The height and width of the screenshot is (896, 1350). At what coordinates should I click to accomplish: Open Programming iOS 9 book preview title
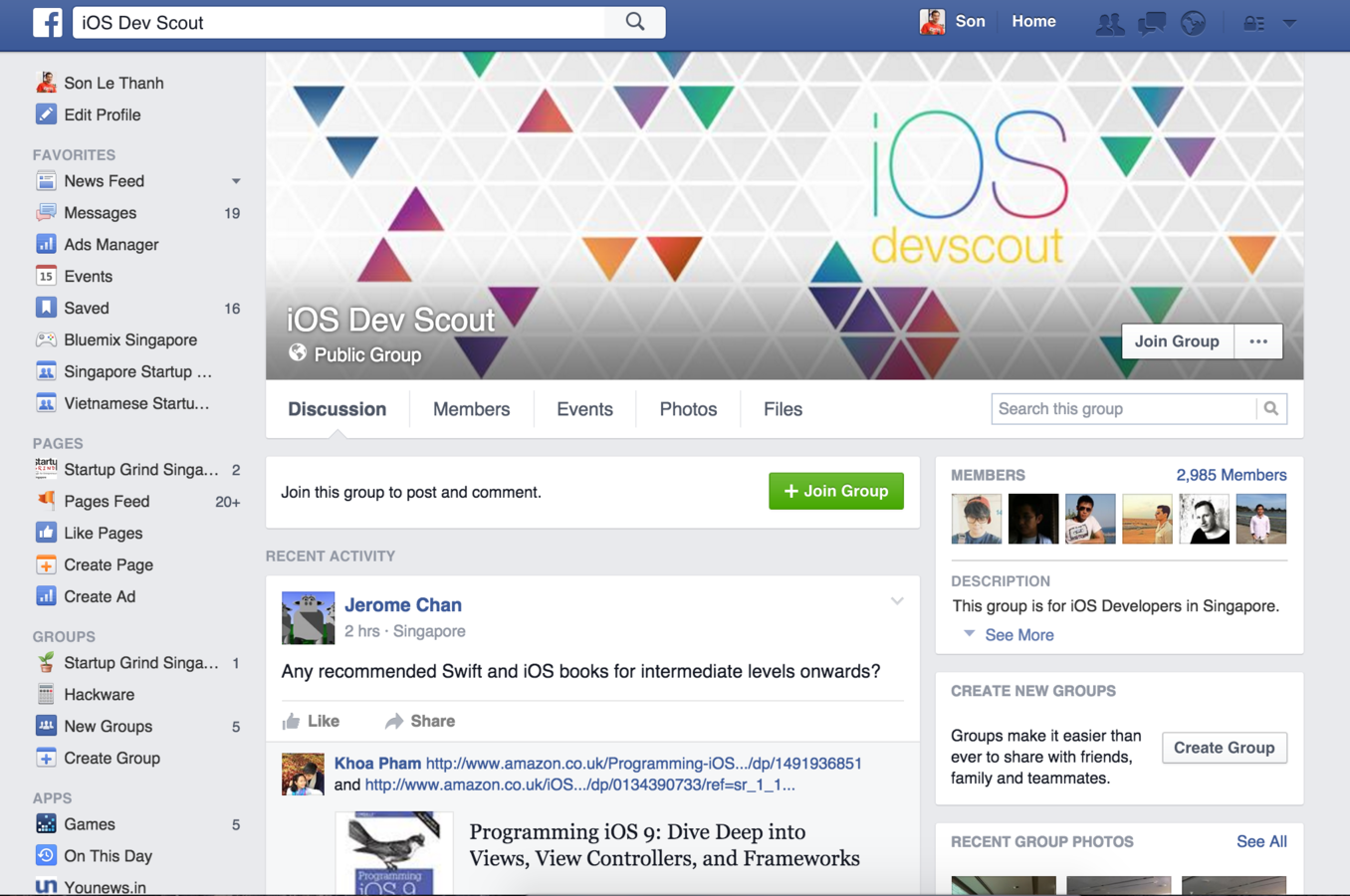pos(664,845)
